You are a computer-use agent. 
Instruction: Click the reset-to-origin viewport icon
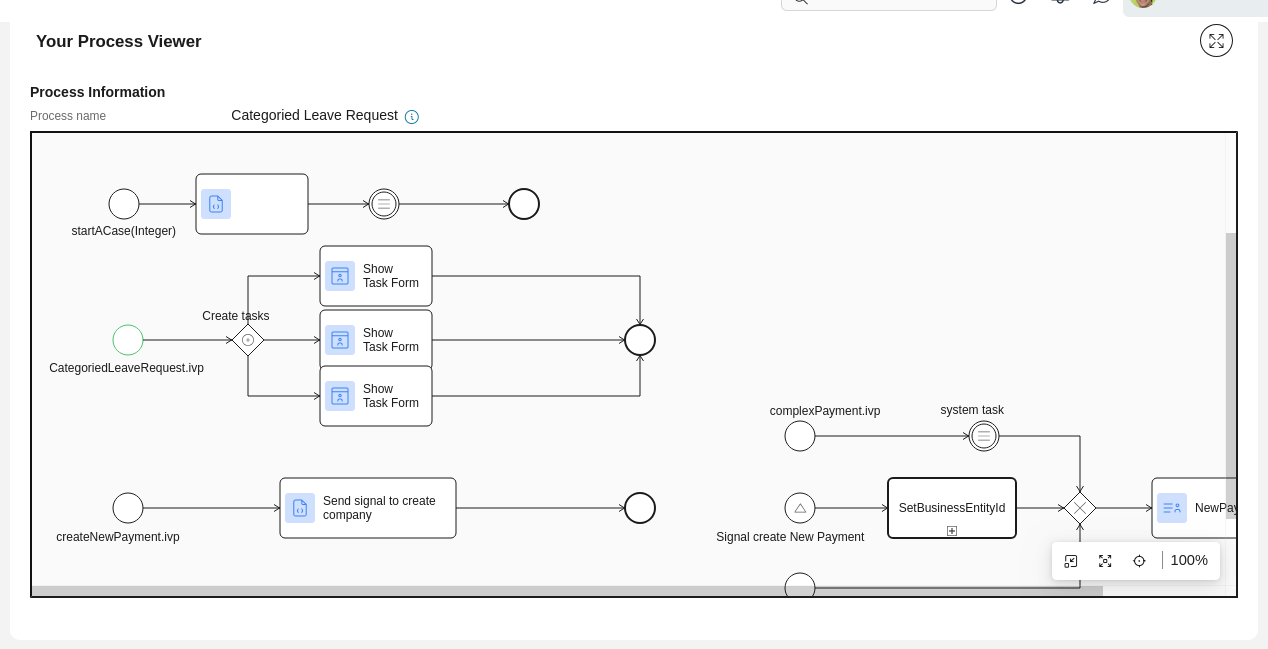pyautogui.click(x=1071, y=561)
